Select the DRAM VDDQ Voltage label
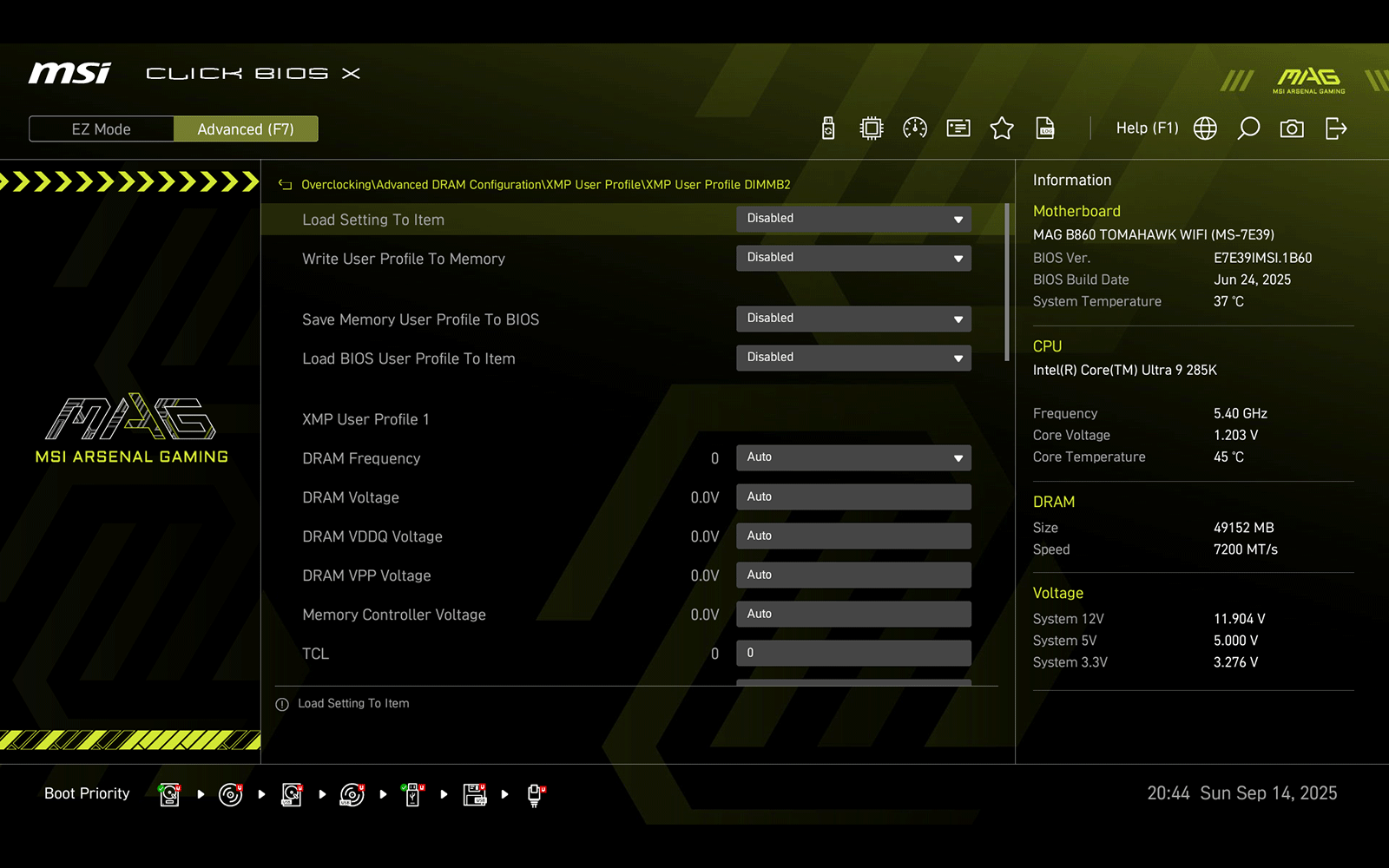Viewport: 1389px width, 868px height. (372, 537)
